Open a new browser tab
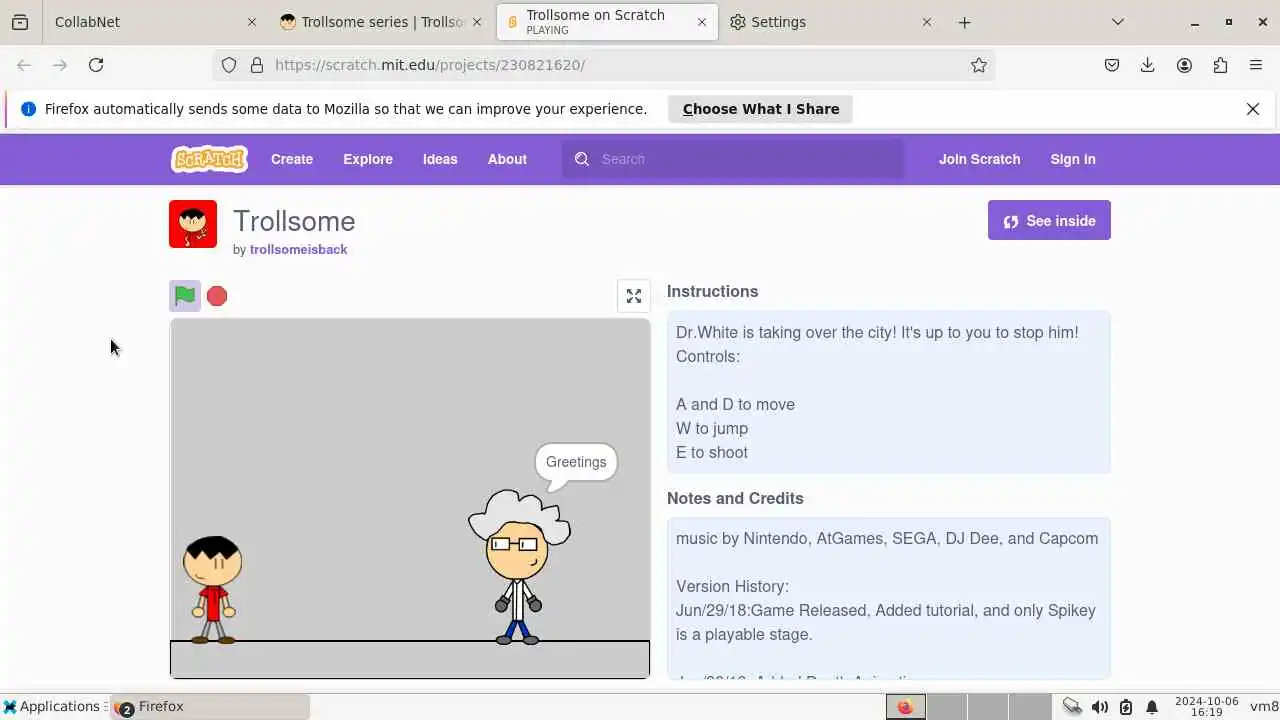 point(964,22)
